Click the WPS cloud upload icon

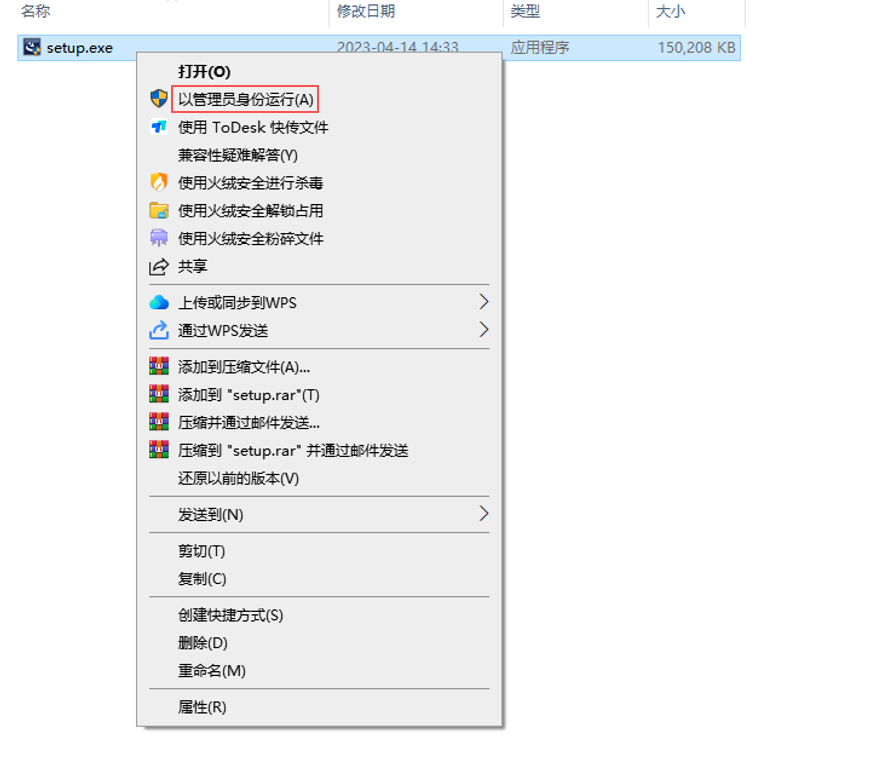(159, 302)
